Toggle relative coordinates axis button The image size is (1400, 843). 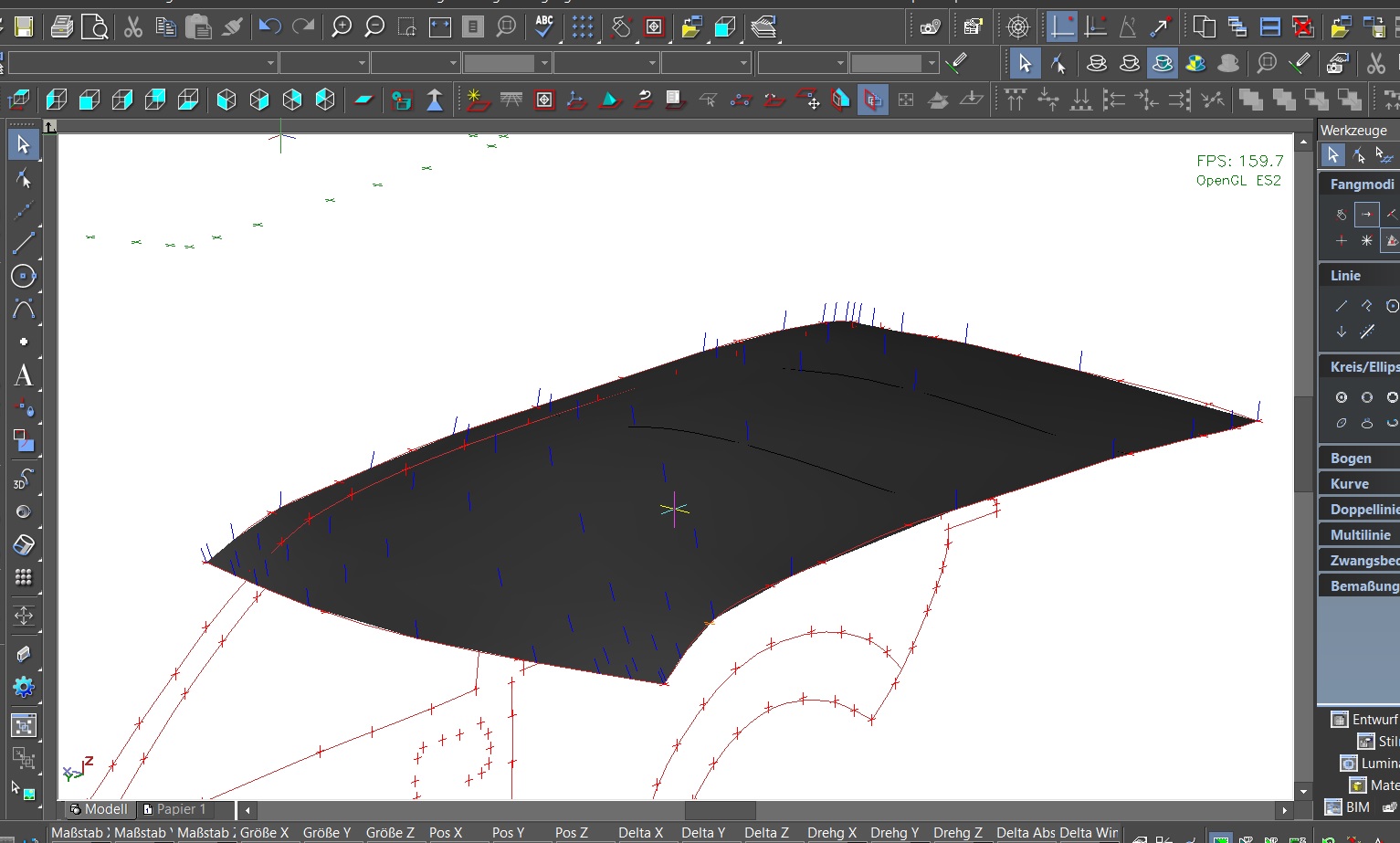pos(1095,27)
